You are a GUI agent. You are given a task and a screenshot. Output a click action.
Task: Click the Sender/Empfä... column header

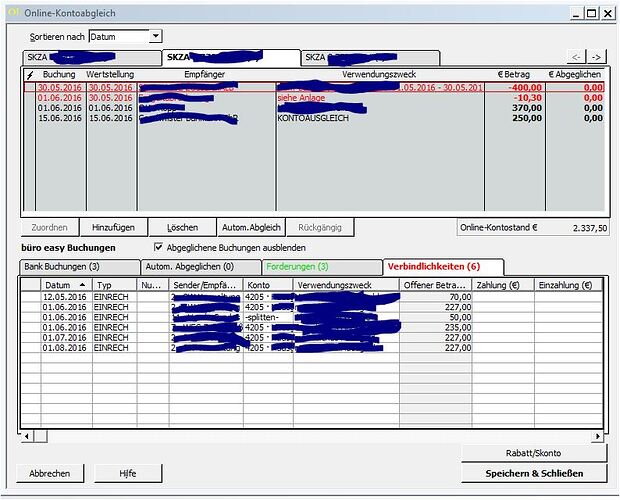tap(206, 285)
